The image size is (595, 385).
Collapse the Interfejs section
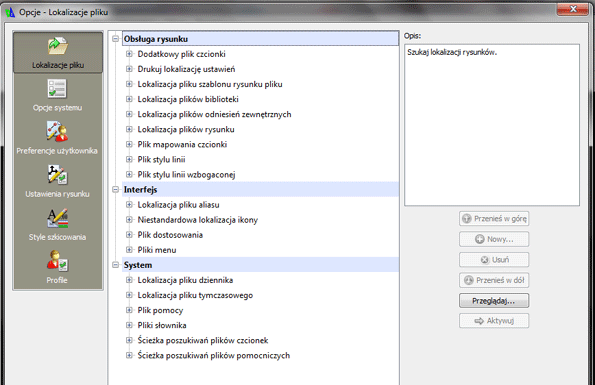tap(116, 190)
